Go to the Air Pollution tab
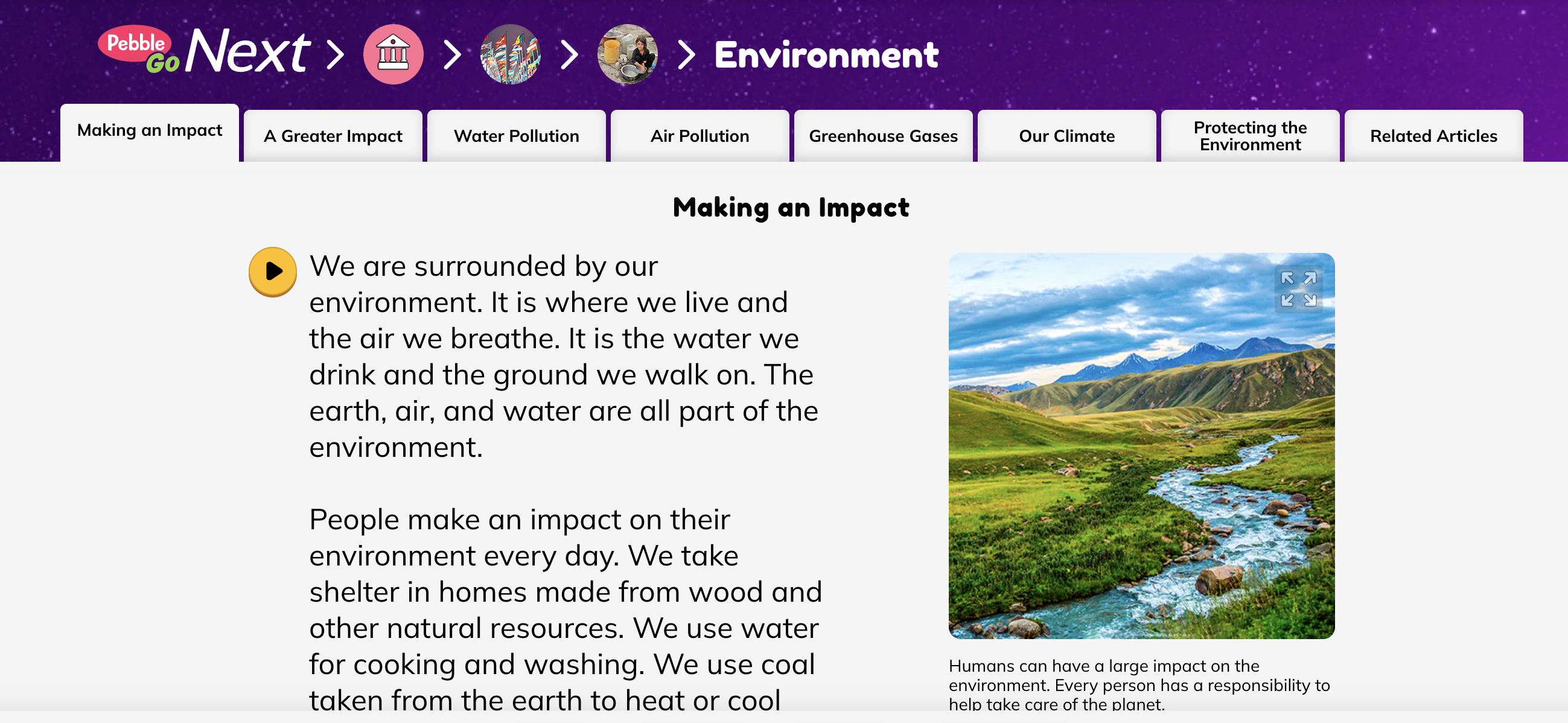 click(700, 136)
